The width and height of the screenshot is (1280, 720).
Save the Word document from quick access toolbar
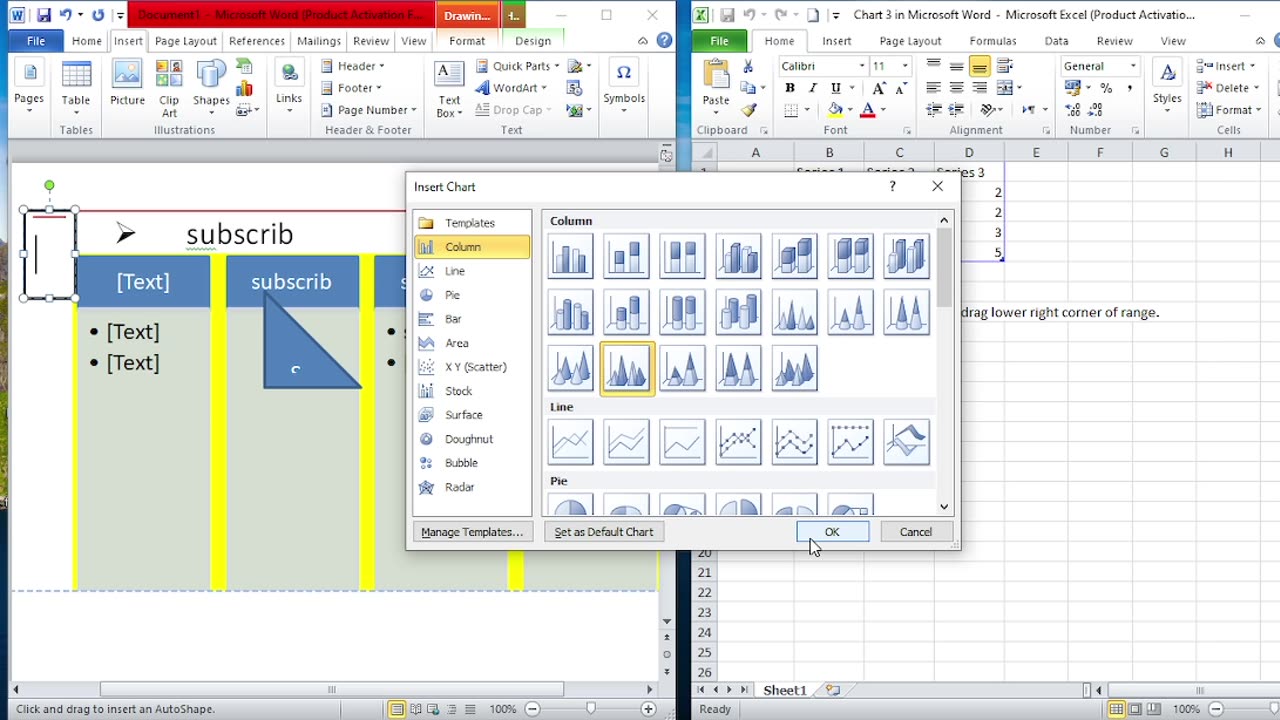[x=43, y=15]
